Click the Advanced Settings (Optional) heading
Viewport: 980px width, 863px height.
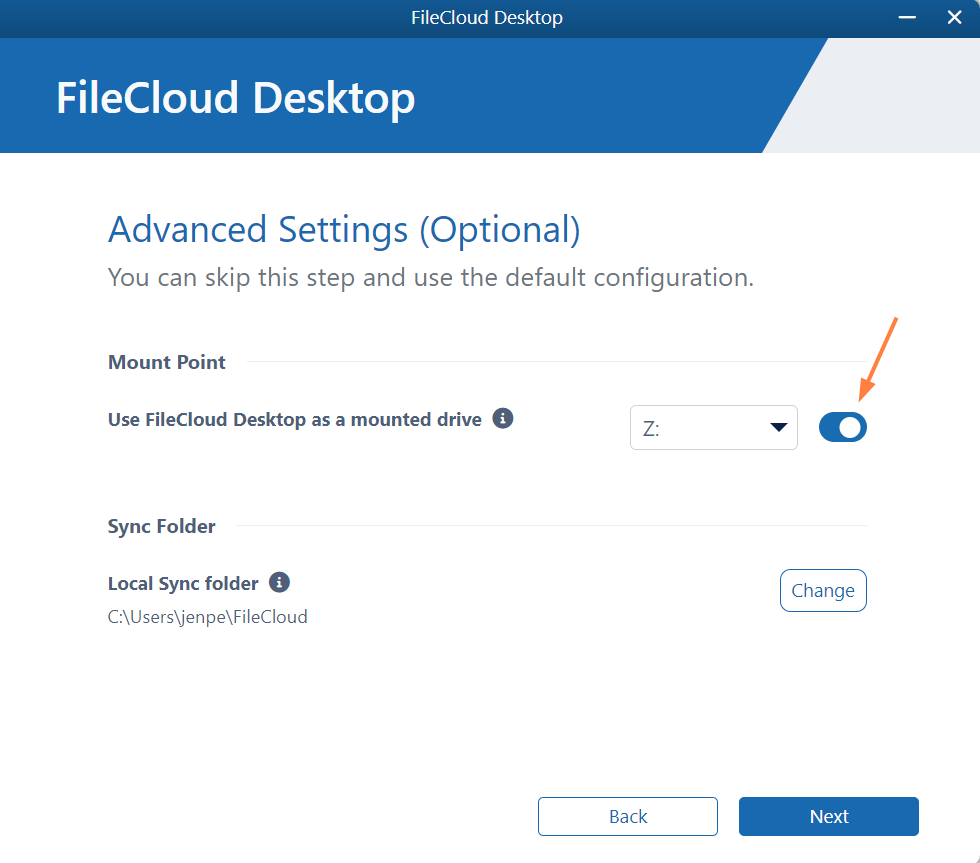(x=344, y=230)
